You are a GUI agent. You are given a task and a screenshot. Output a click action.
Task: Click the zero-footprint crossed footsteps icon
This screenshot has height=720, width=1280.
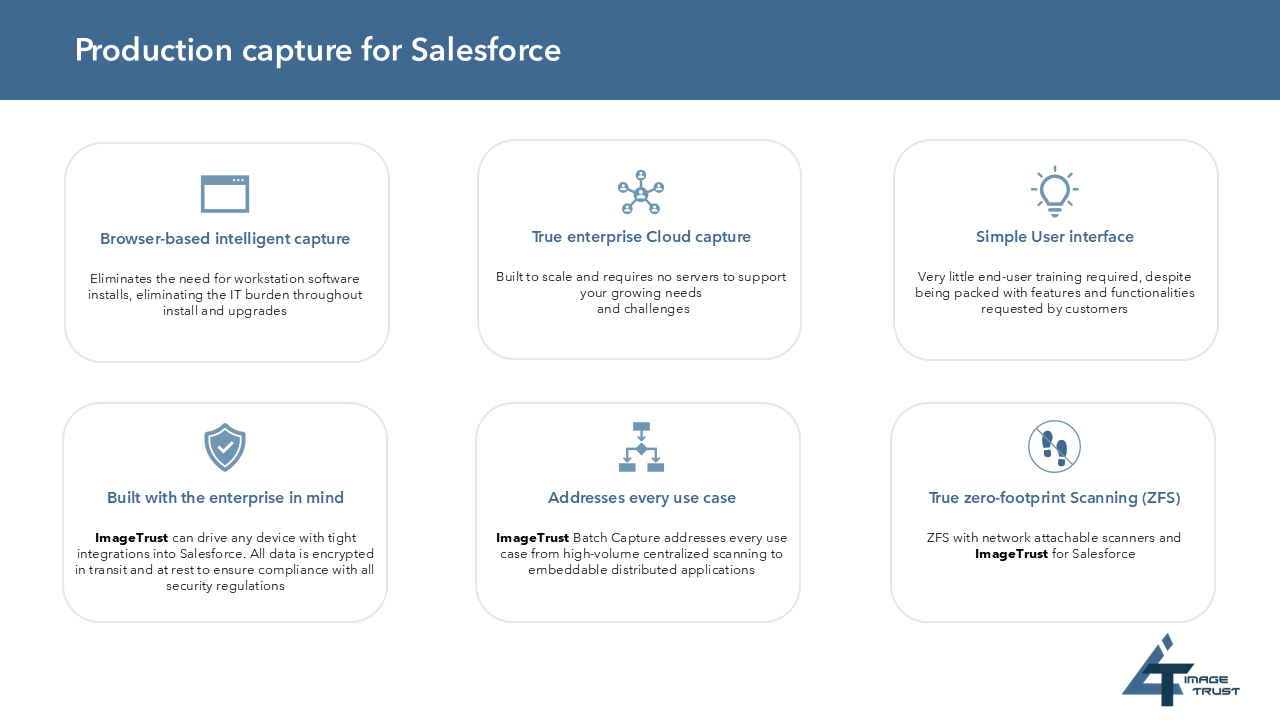click(x=1054, y=446)
